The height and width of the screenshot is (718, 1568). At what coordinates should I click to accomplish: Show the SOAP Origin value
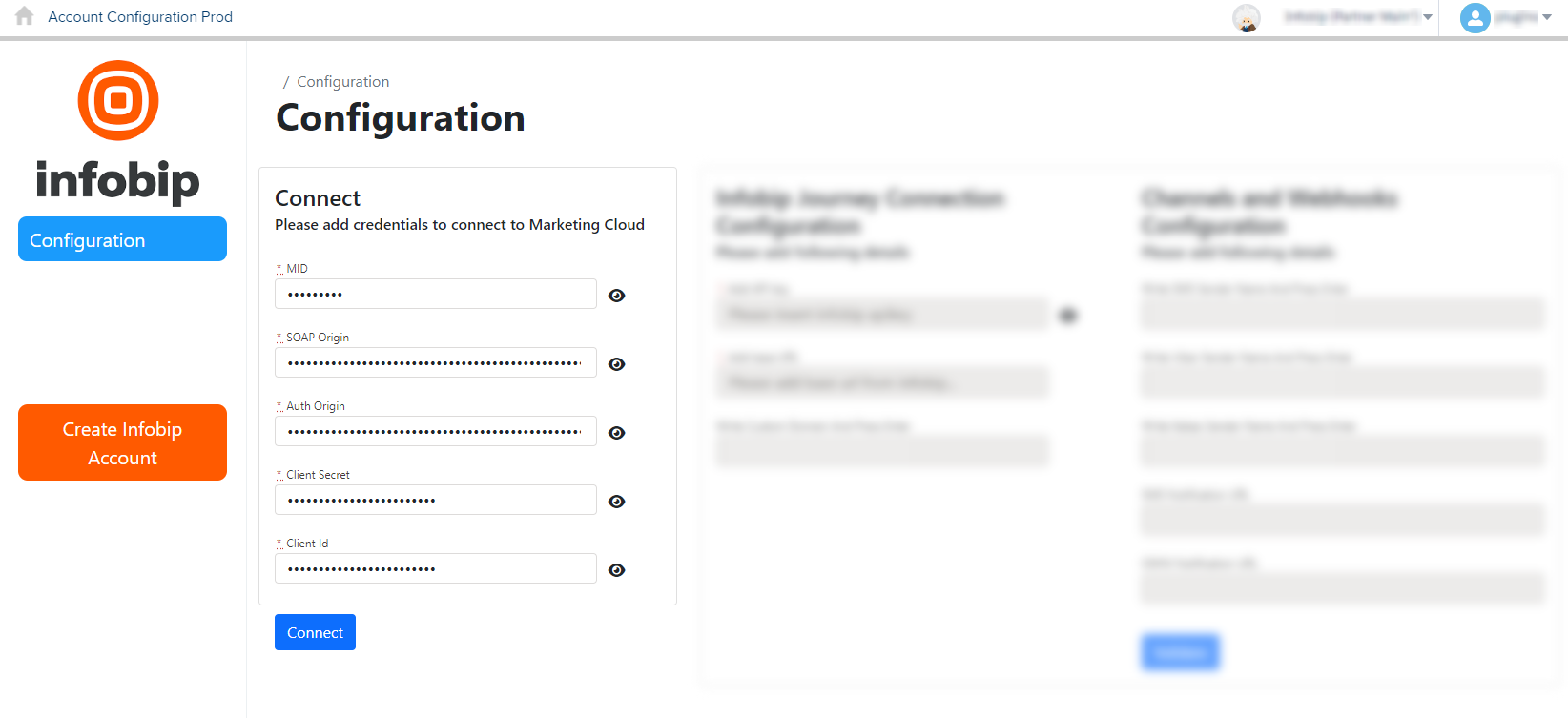click(617, 364)
